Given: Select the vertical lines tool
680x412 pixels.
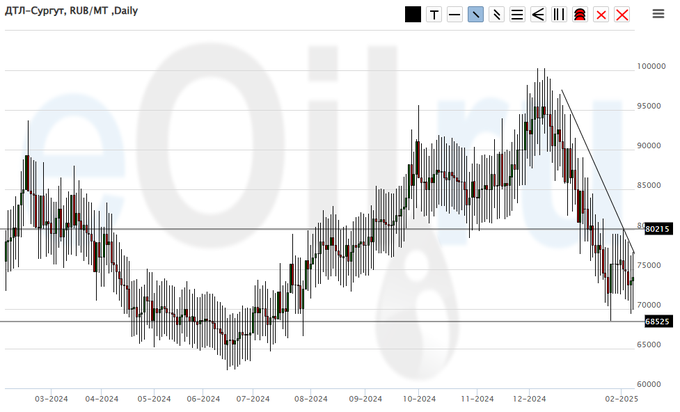Looking at the screenshot, I should click(559, 14).
